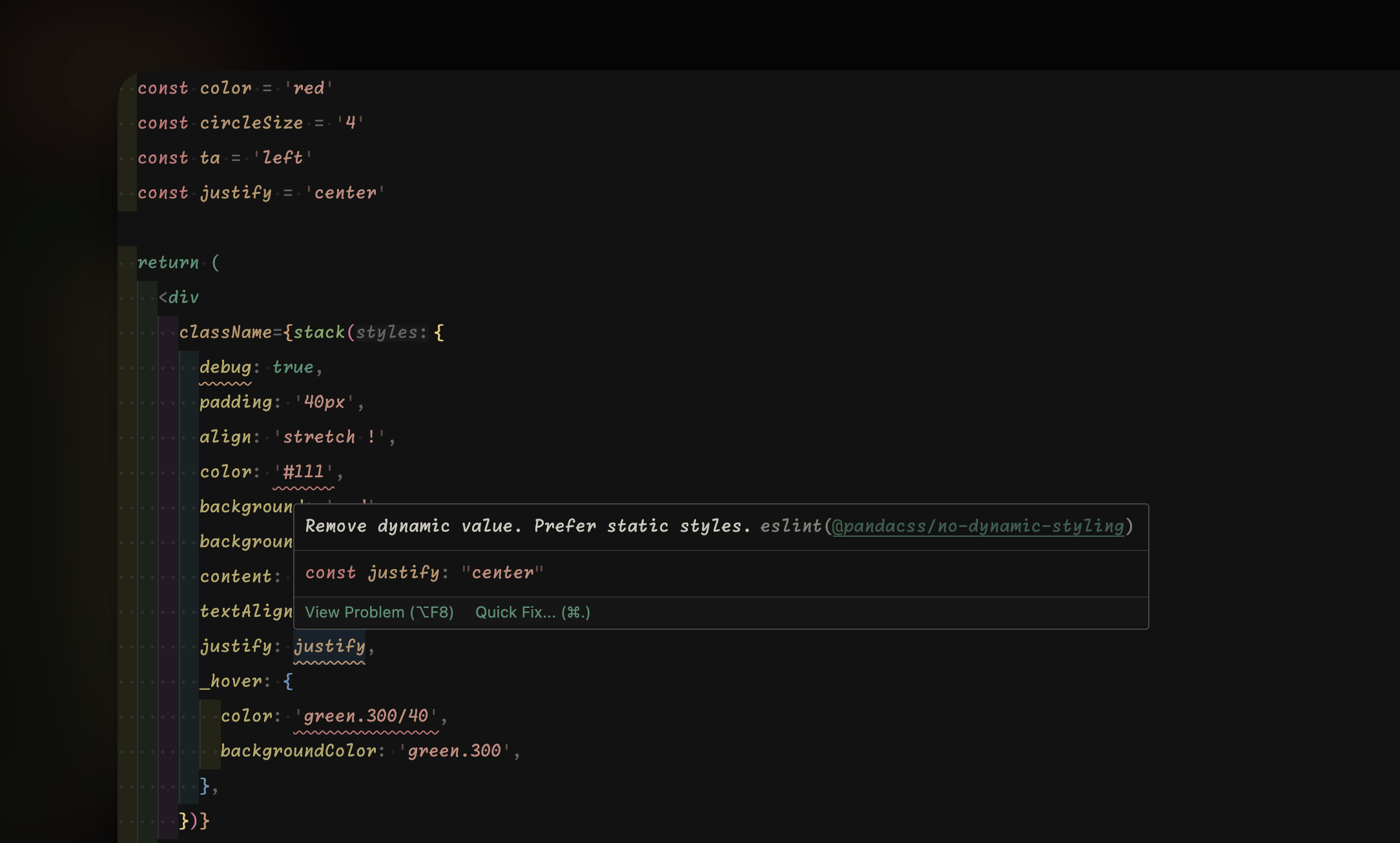This screenshot has height=843, width=1400.
Task: Click the 'stretch !' align value
Action: 330,437
